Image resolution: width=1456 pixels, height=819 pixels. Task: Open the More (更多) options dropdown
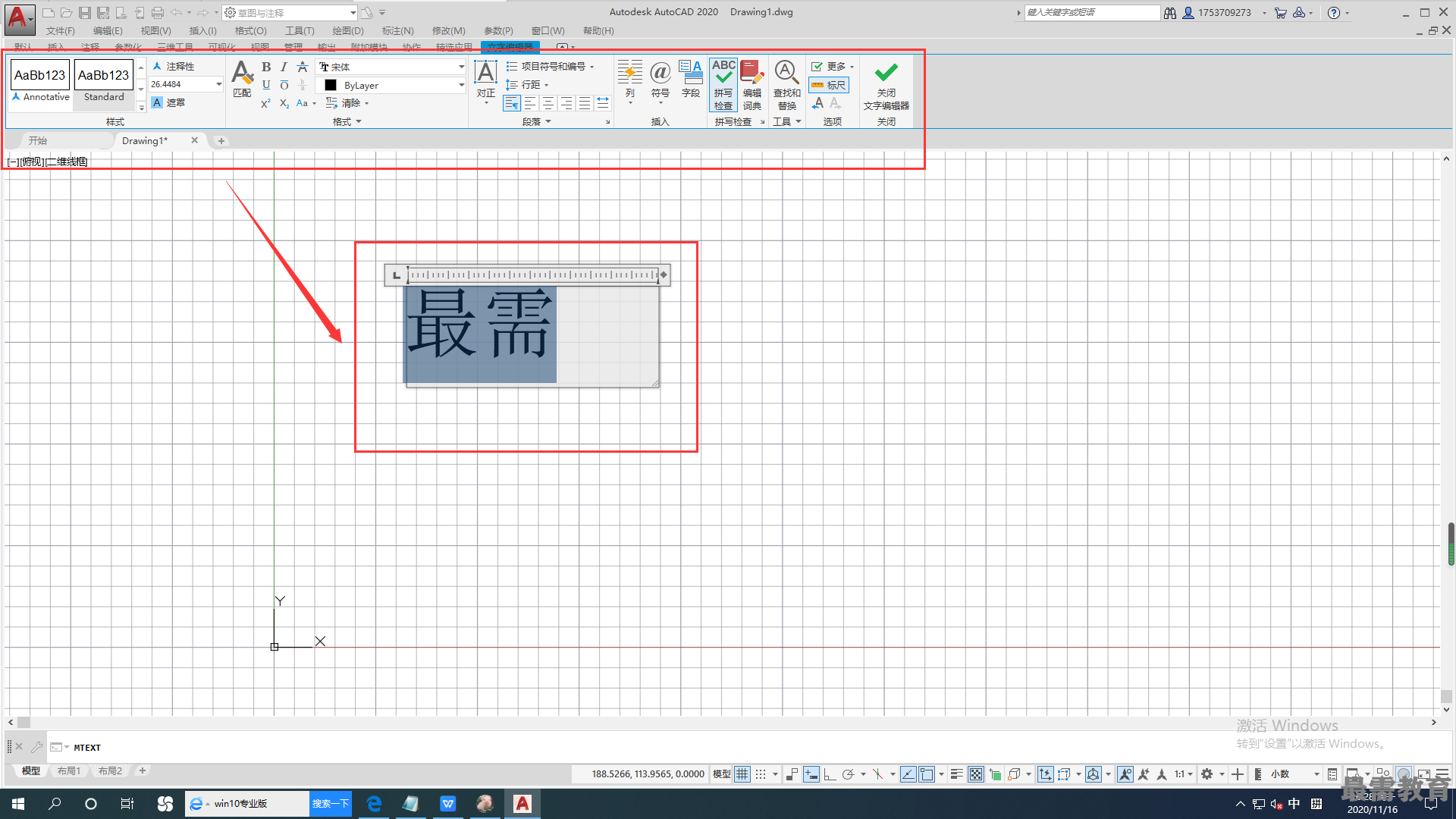coord(833,67)
